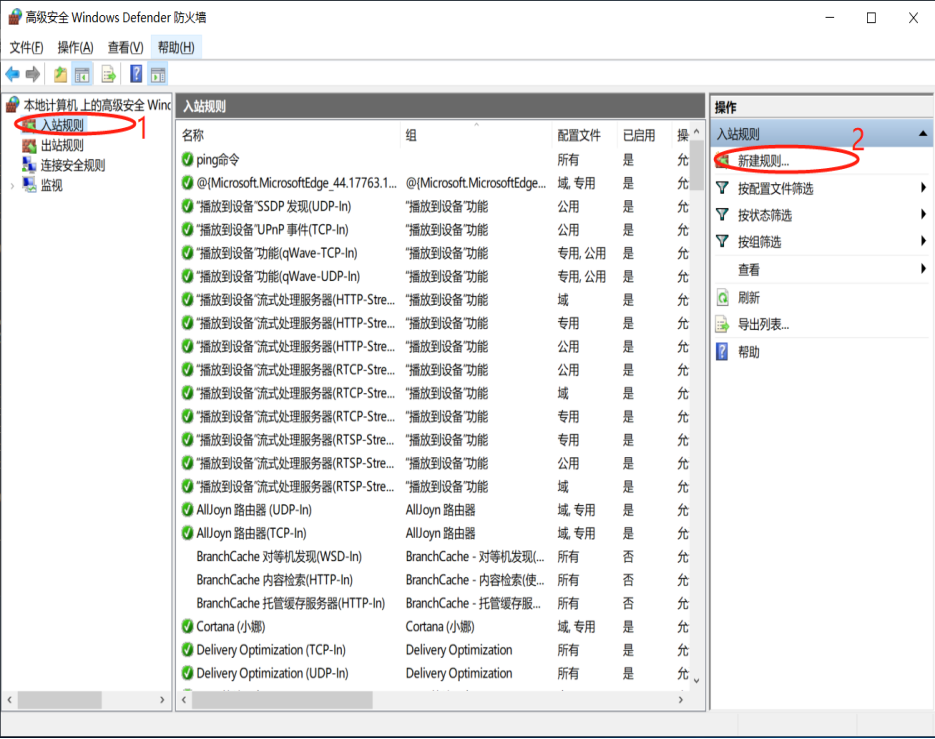This screenshot has height=739, width=935.
Task: Click 刷新 in the actions pane
Action: 749,298
